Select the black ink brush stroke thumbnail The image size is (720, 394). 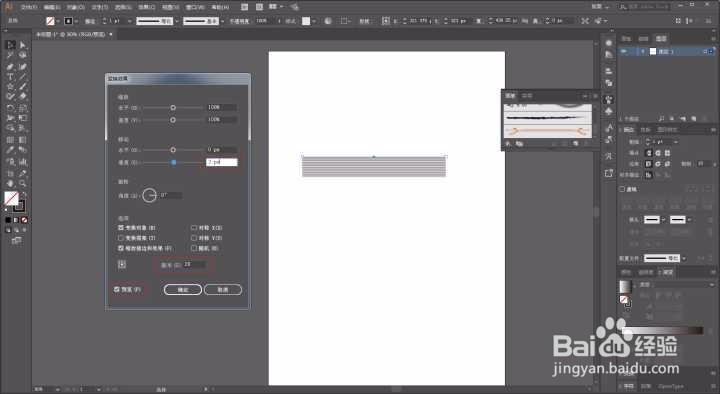(x=547, y=118)
